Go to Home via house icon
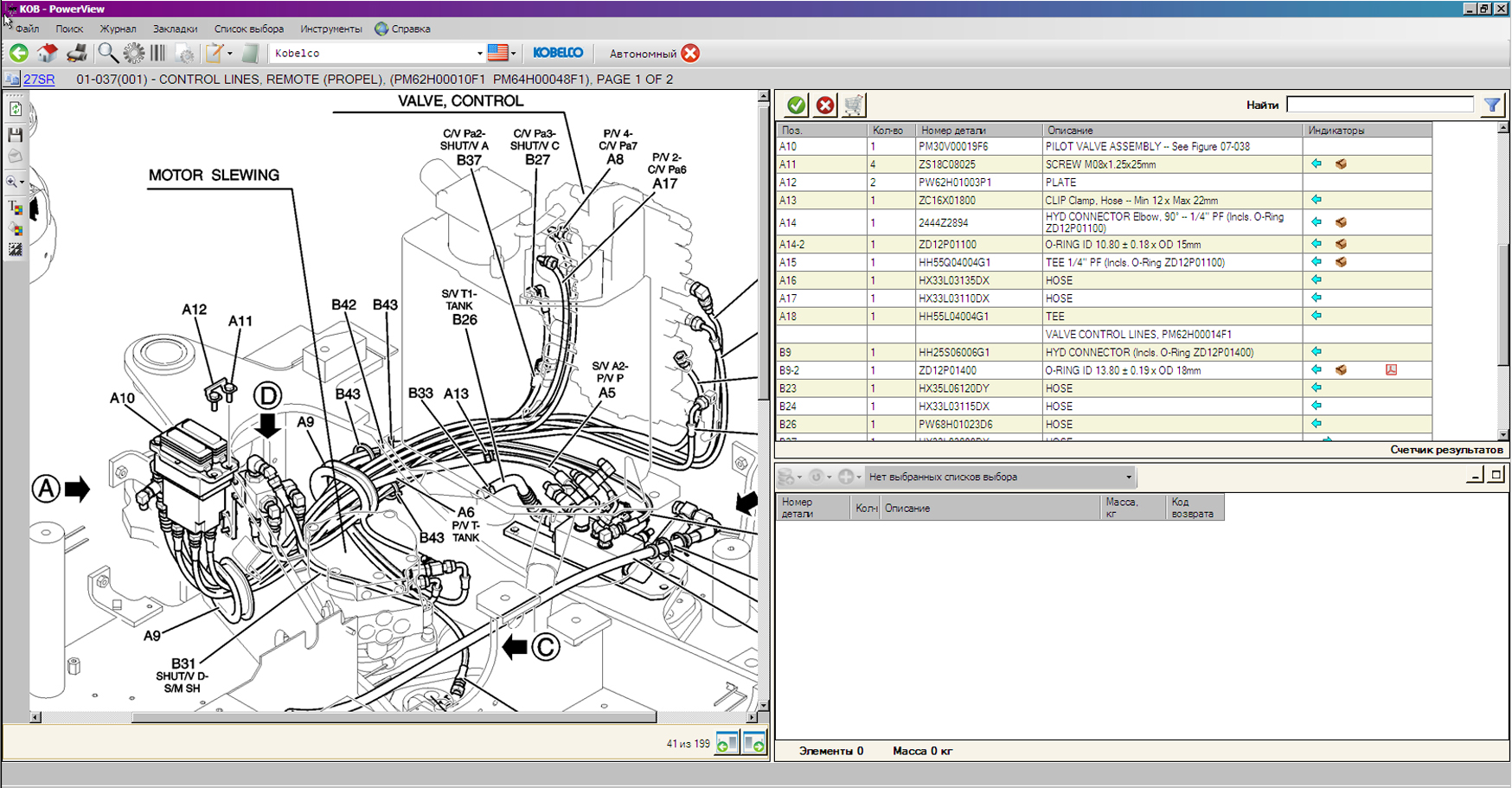The height and width of the screenshot is (788, 1512). click(48, 54)
